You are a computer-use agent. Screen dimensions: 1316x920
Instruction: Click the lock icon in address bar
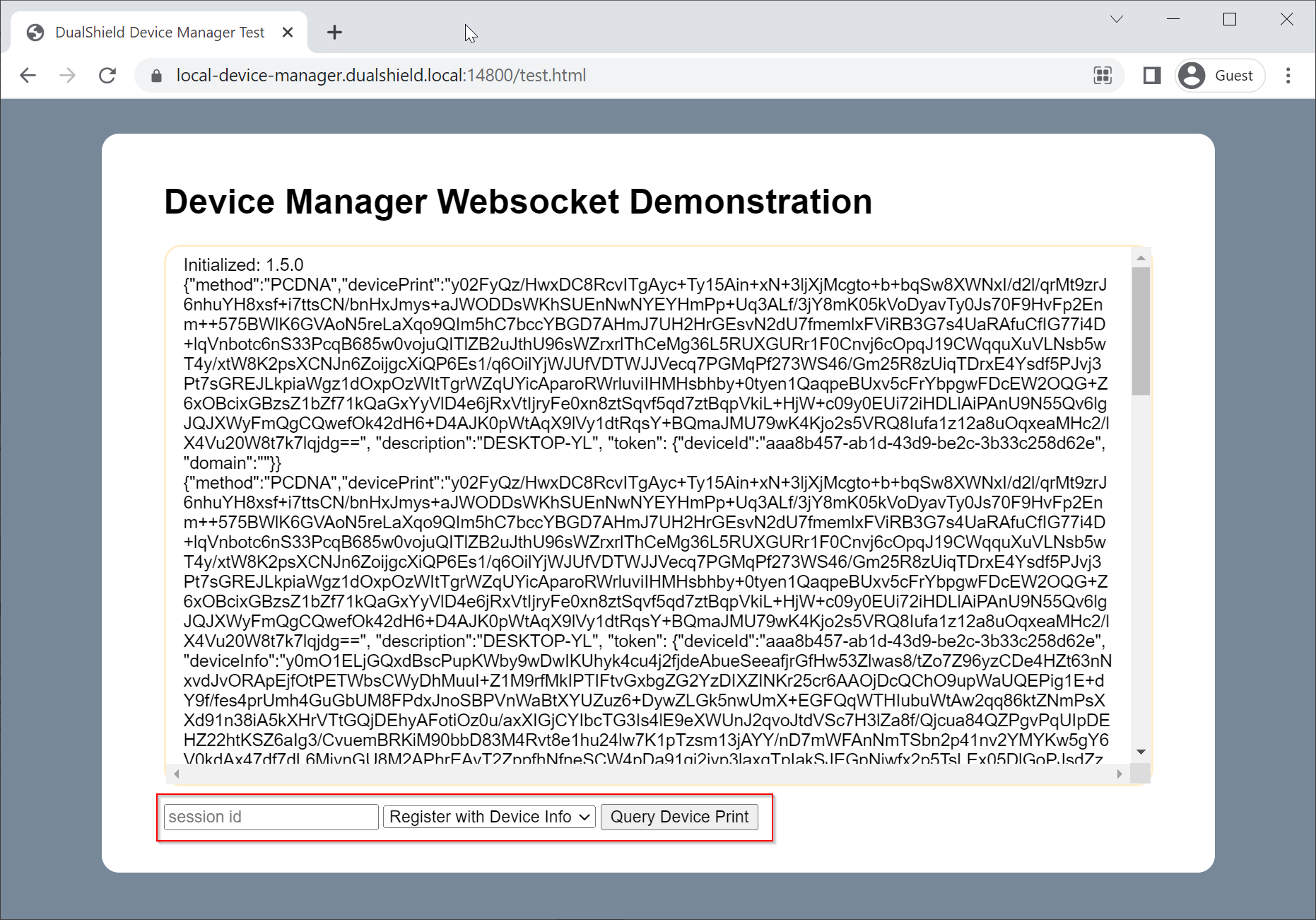(x=157, y=76)
